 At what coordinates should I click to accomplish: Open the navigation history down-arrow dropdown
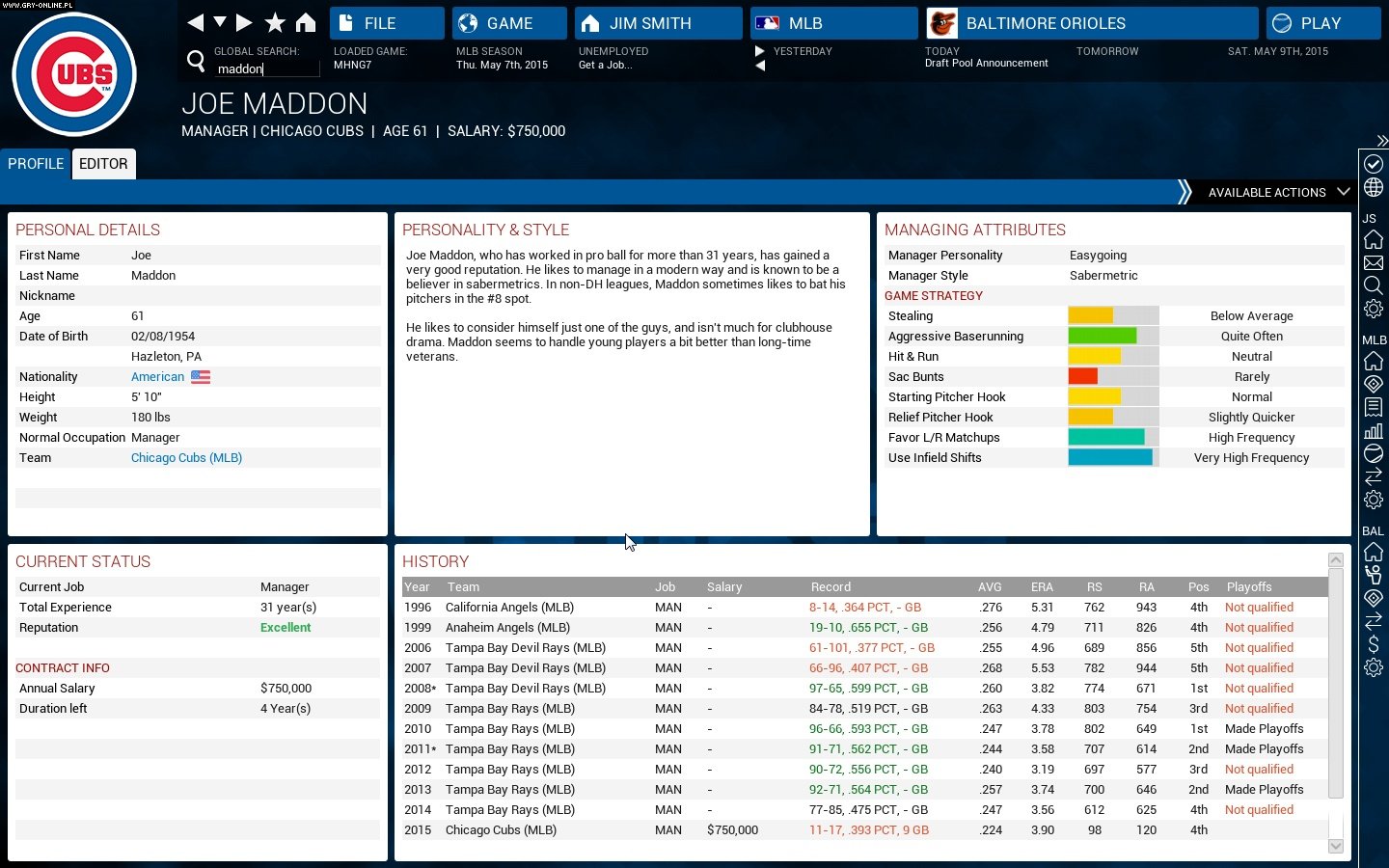click(x=220, y=22)
